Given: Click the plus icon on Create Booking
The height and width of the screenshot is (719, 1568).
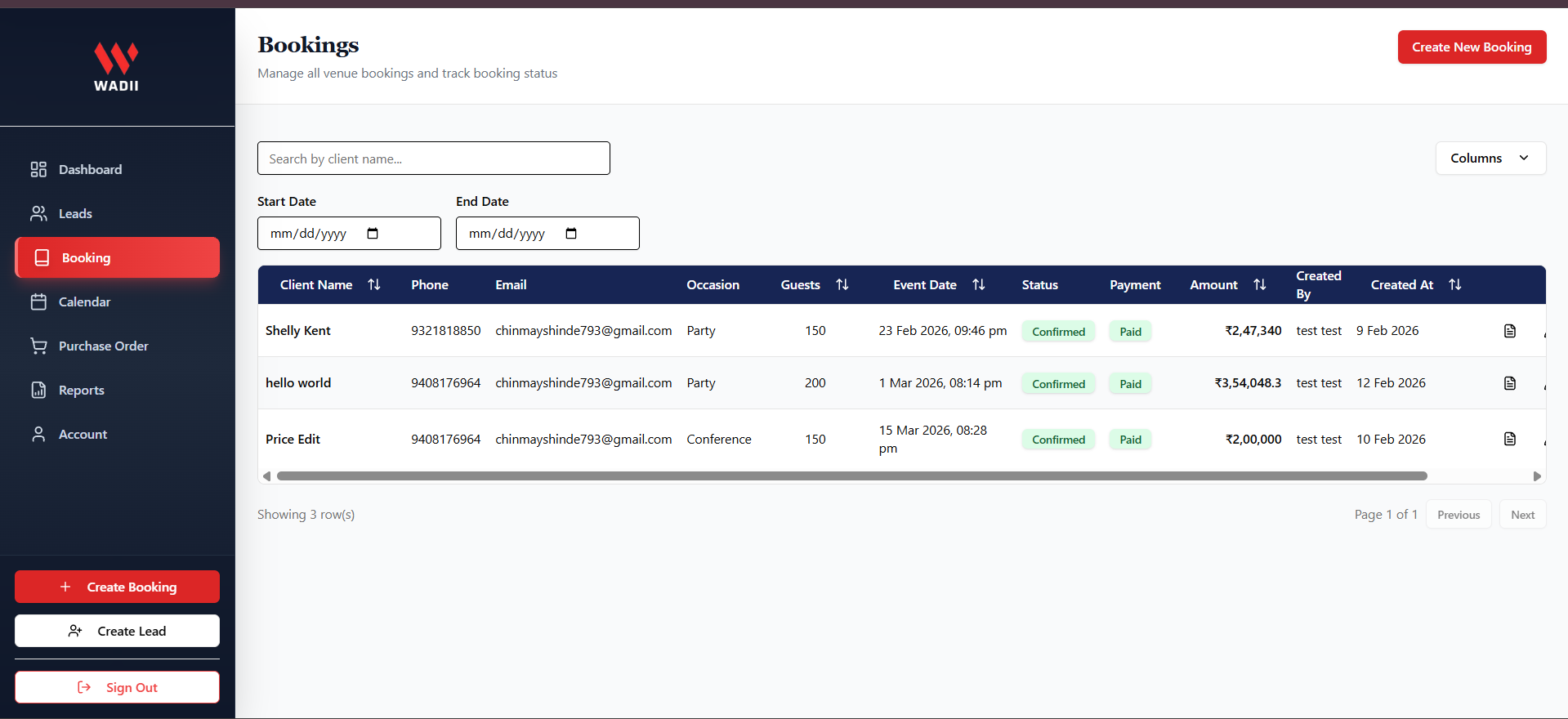Looking at the screenshot, I should click(x=65, y=587).
